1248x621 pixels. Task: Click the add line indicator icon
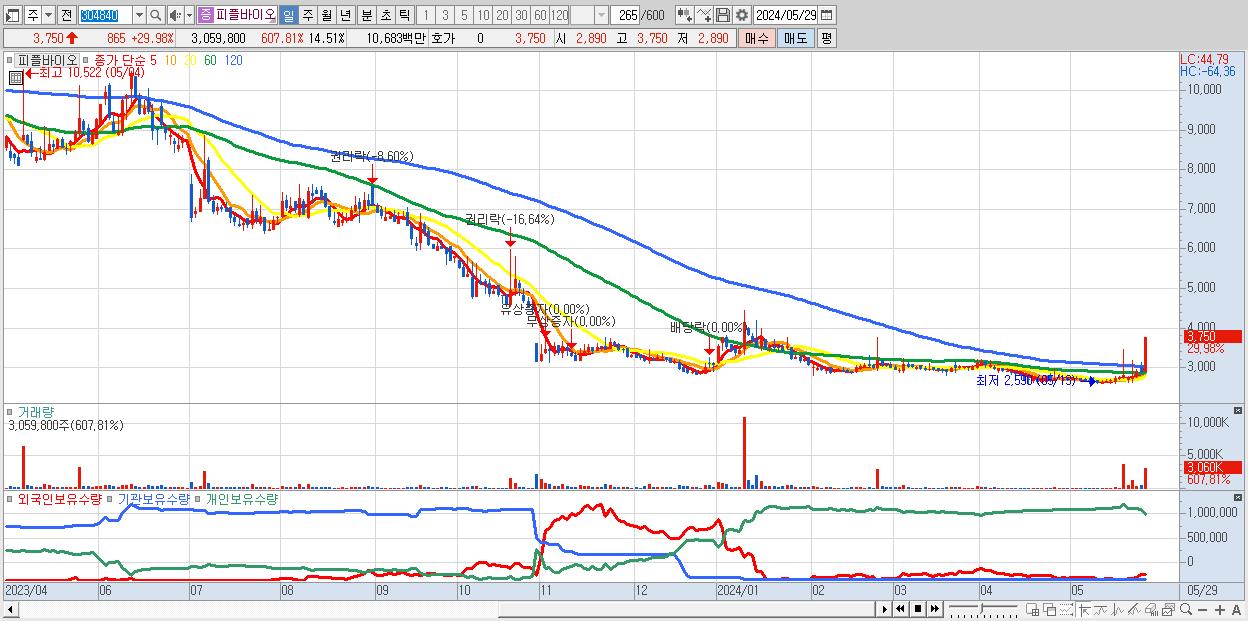(704, 15)
